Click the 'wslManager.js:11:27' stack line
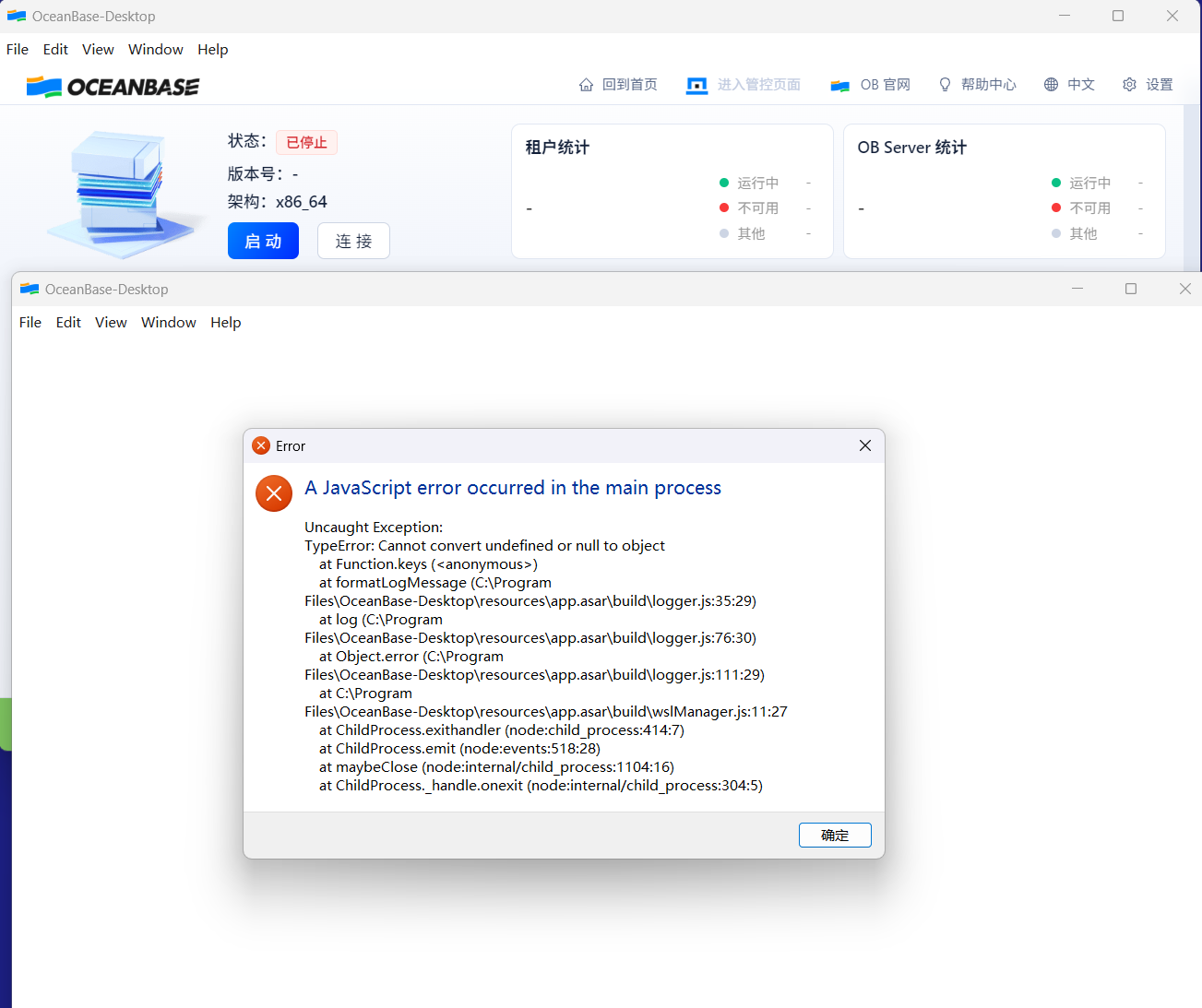 [546, 712]
